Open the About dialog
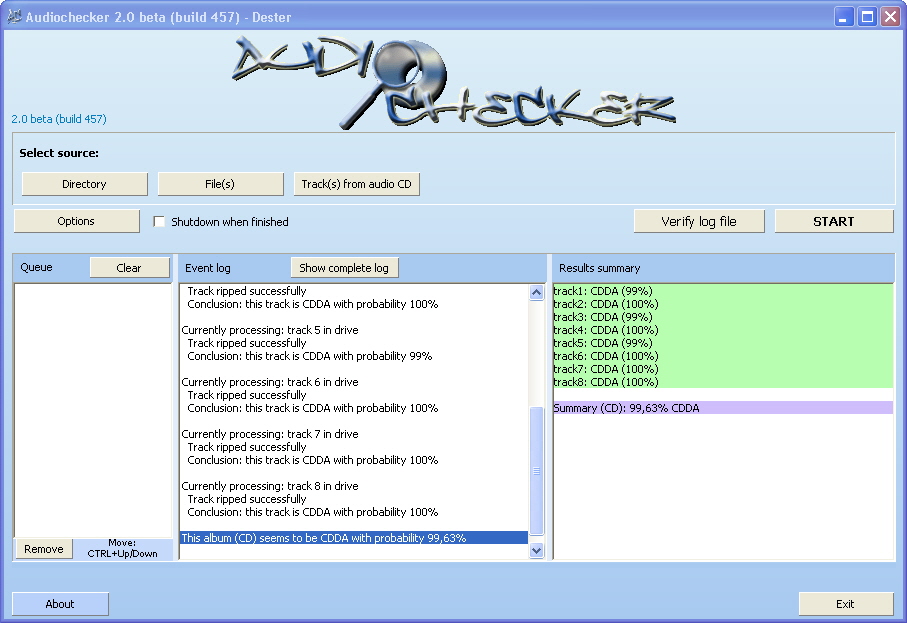The image size is (907, 623). [x=60, y=604]
